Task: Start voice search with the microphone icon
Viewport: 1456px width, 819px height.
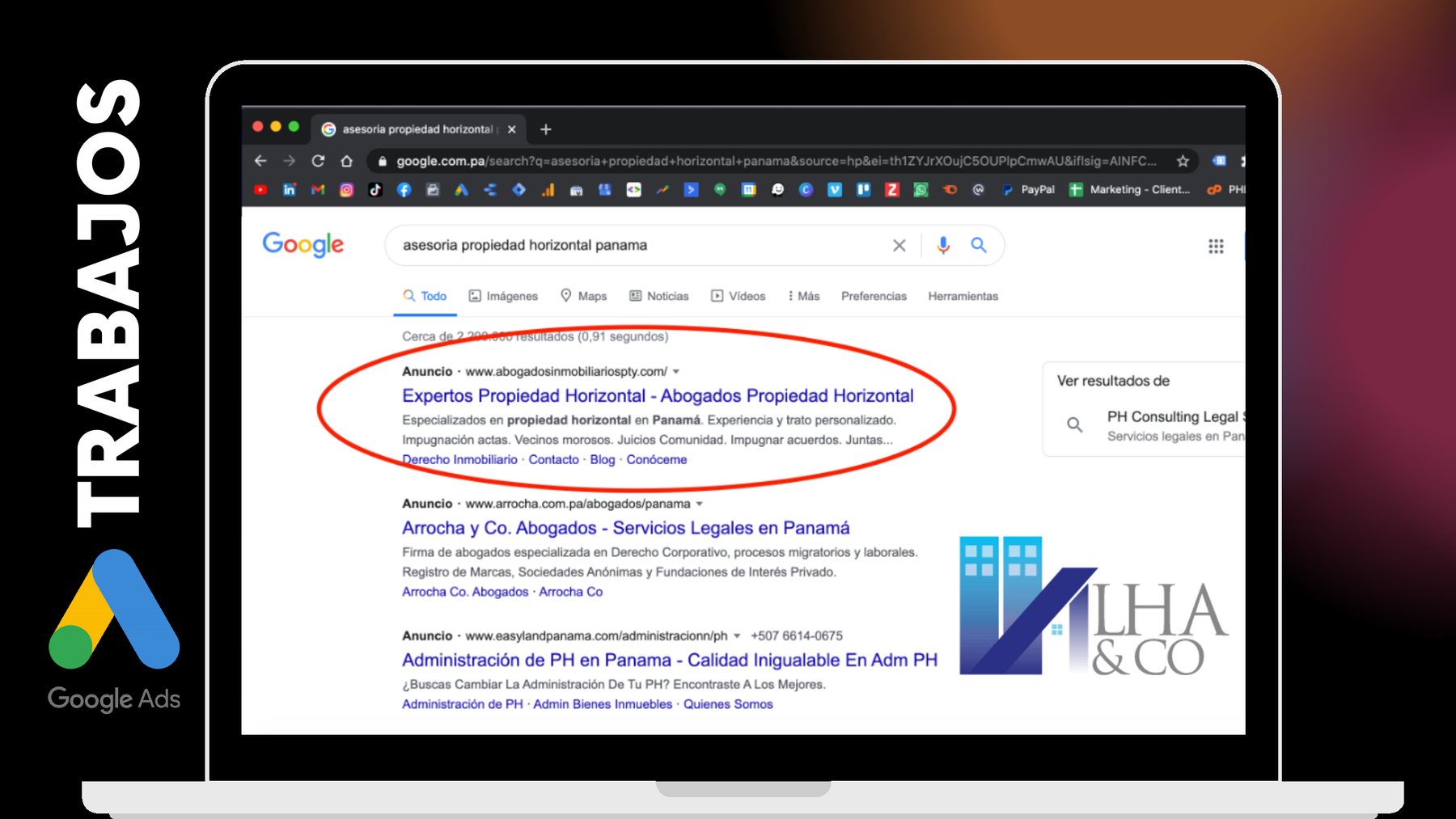Action: (x=943, y=245)
